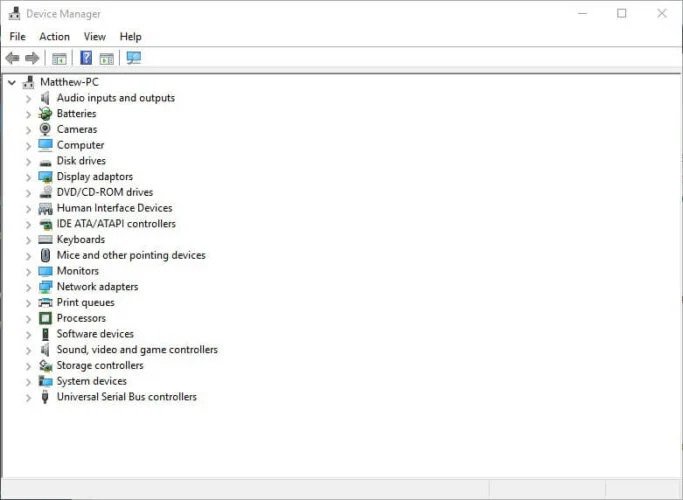
Task: Select Human Interface Devices label
Action: click(x=115, y=208)
